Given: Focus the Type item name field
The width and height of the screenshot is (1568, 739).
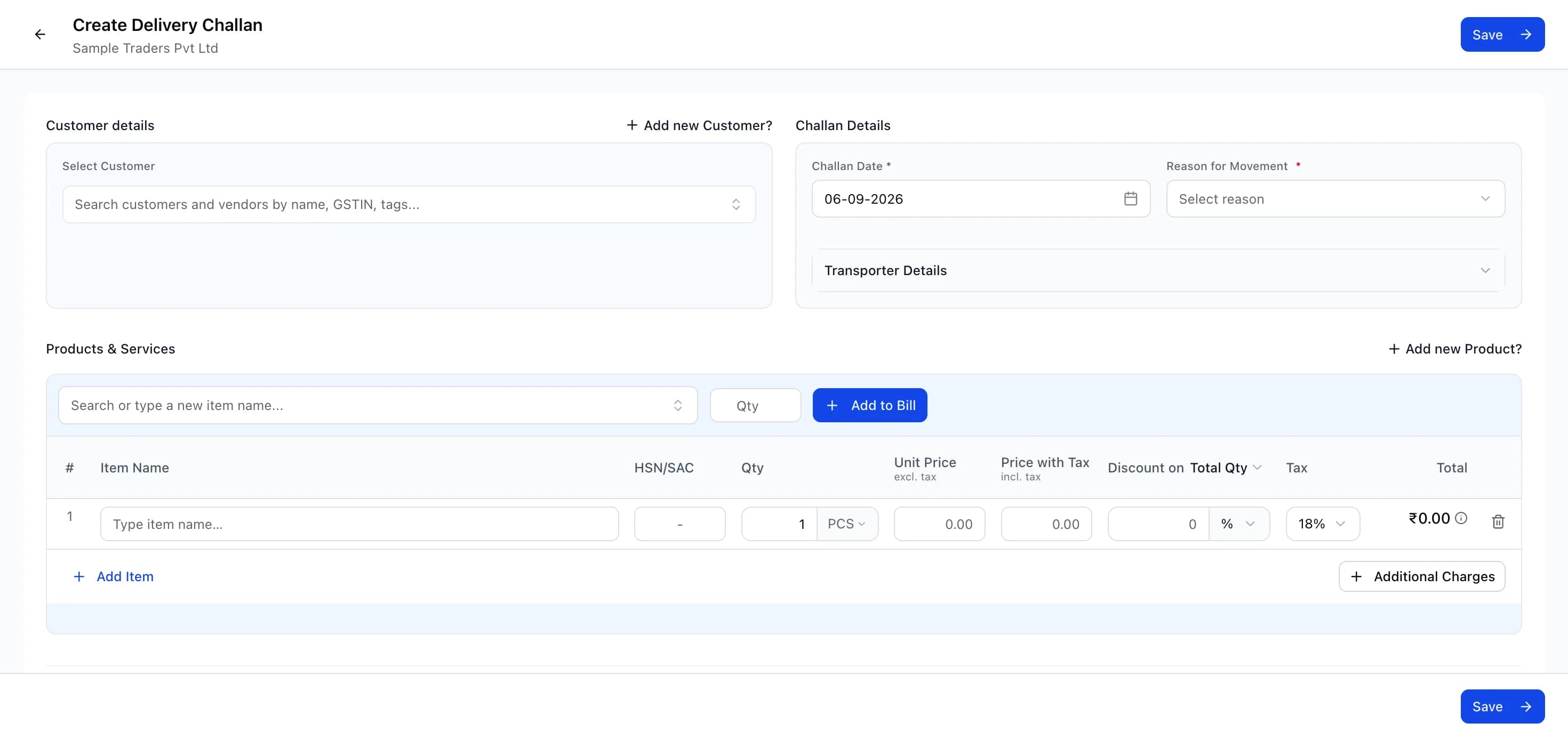Looking at the screenshot, I should coord(360,524).
